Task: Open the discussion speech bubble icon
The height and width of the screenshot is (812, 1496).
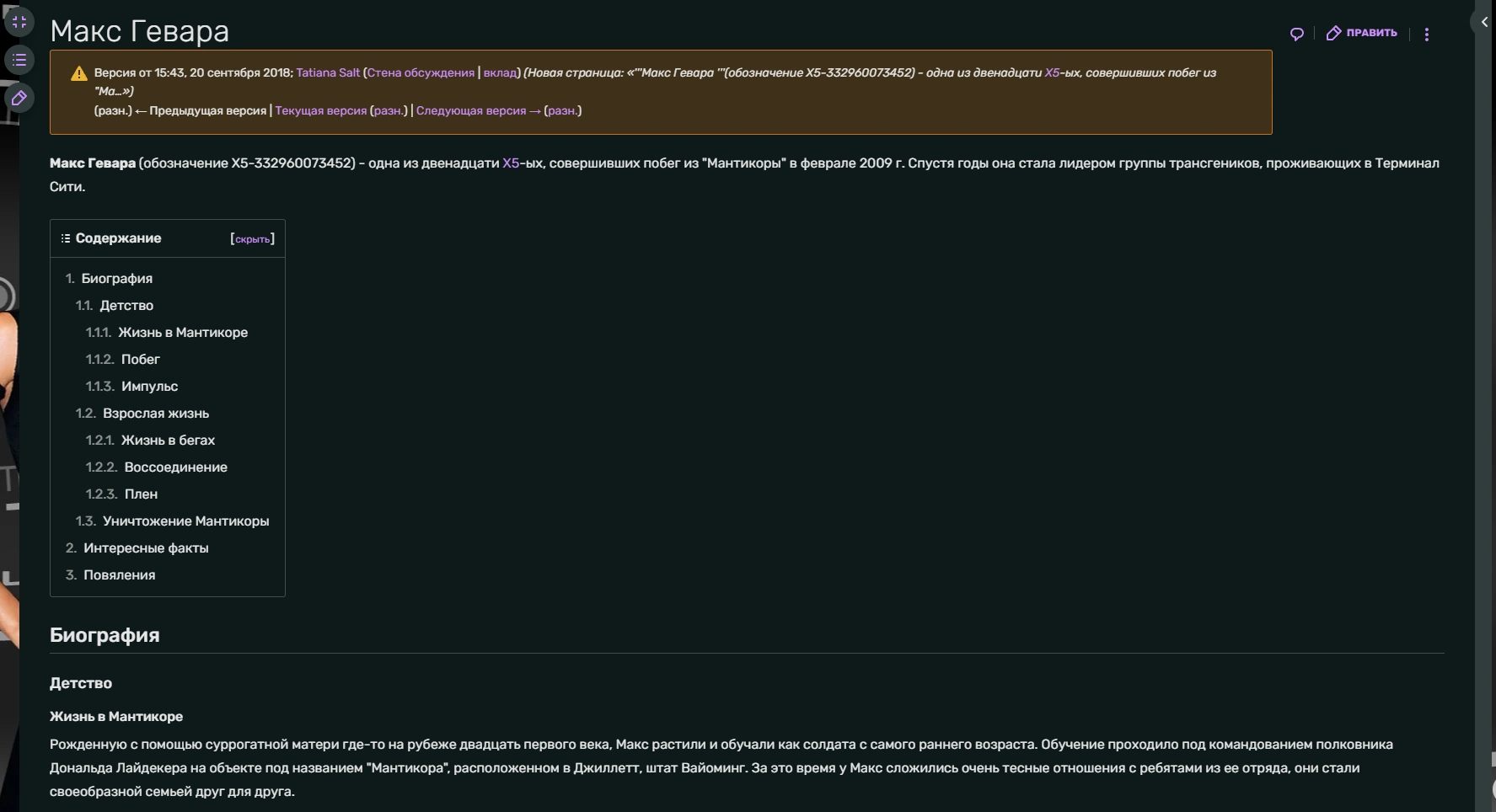Action: coord(1297,34)
